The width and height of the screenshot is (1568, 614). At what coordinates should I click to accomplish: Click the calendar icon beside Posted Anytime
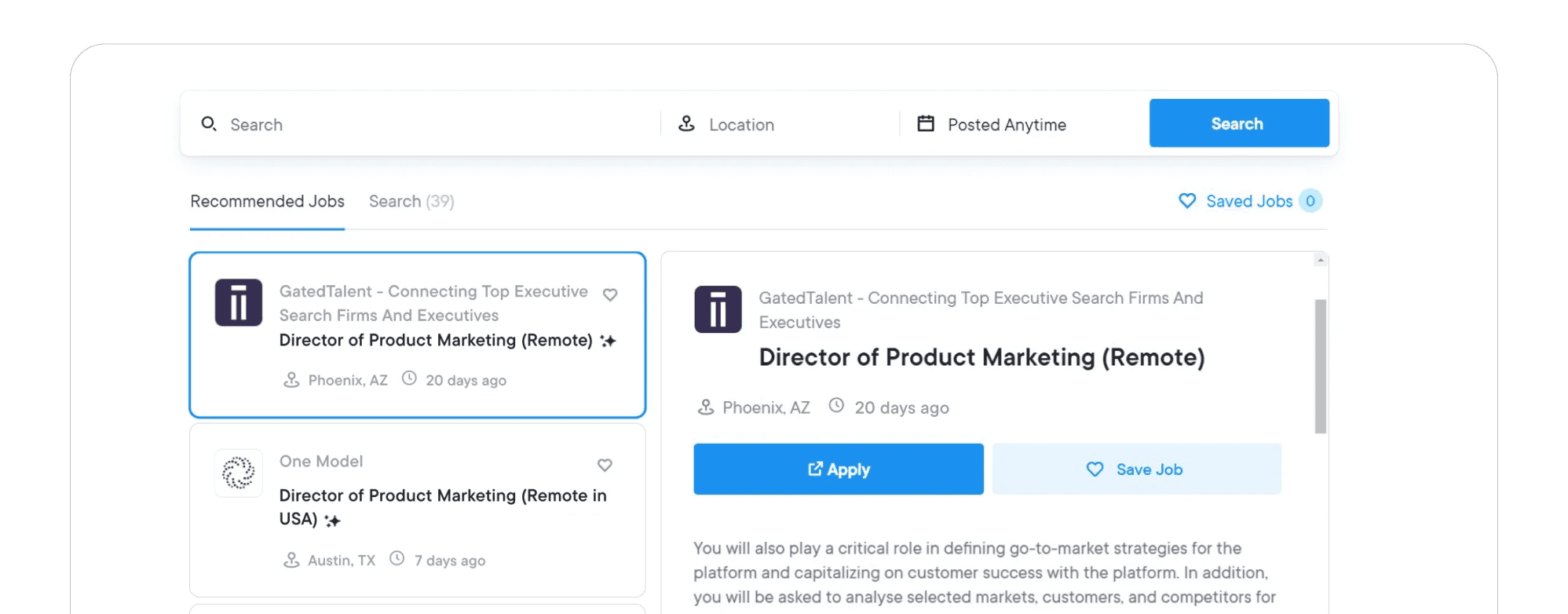pyautogui.click(x=926, y=124)
